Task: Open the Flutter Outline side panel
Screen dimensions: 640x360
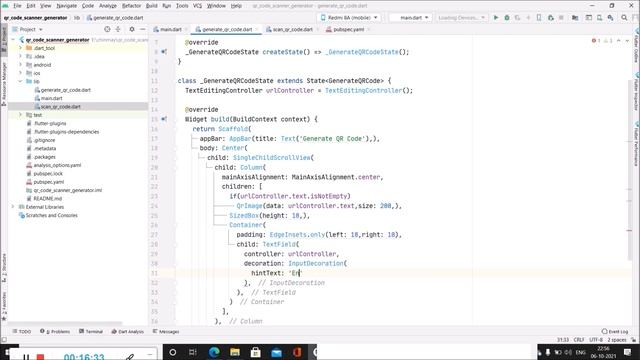Action: pos(636,46)
